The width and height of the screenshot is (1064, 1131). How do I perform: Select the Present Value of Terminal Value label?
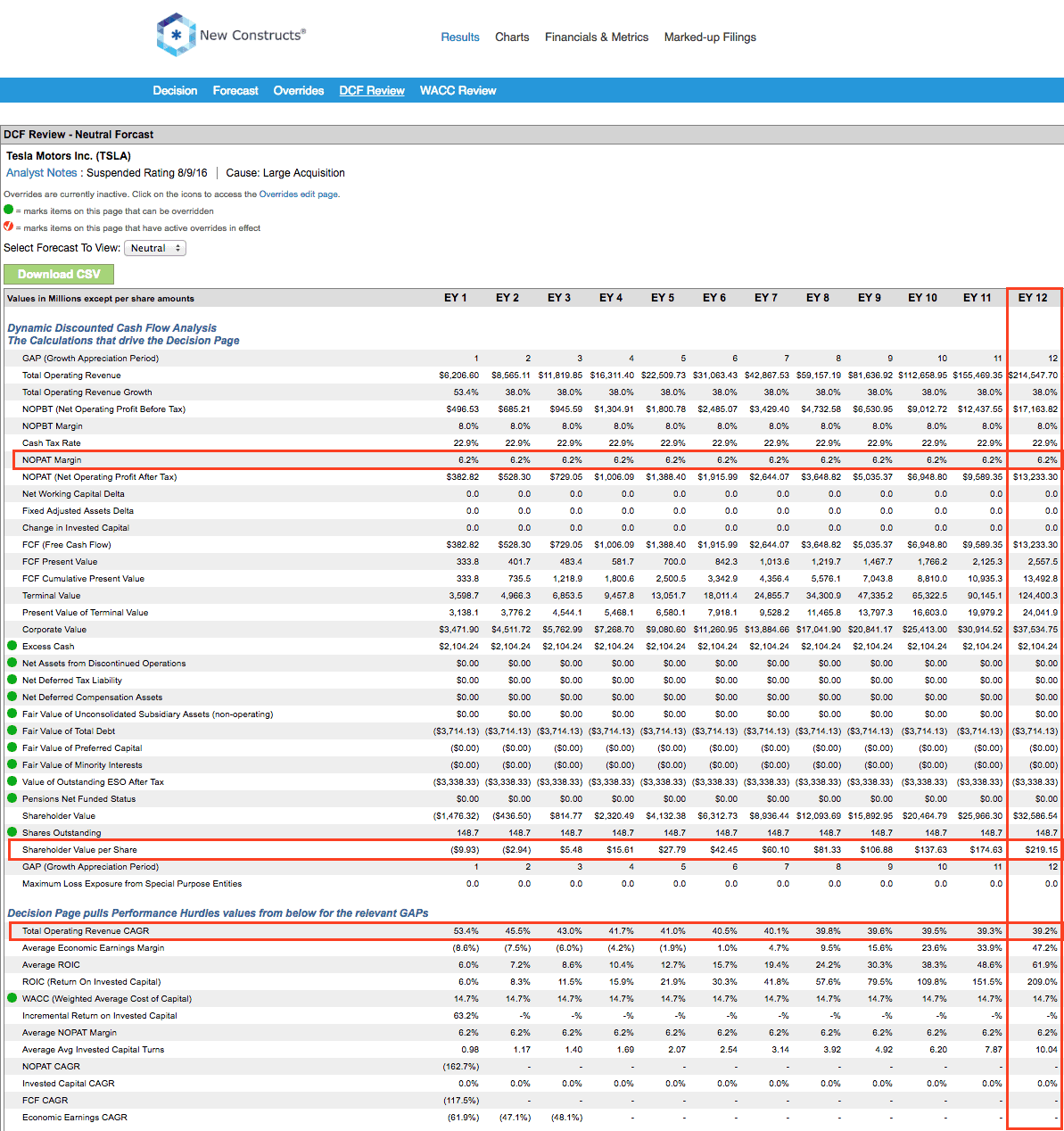point(86,613)
